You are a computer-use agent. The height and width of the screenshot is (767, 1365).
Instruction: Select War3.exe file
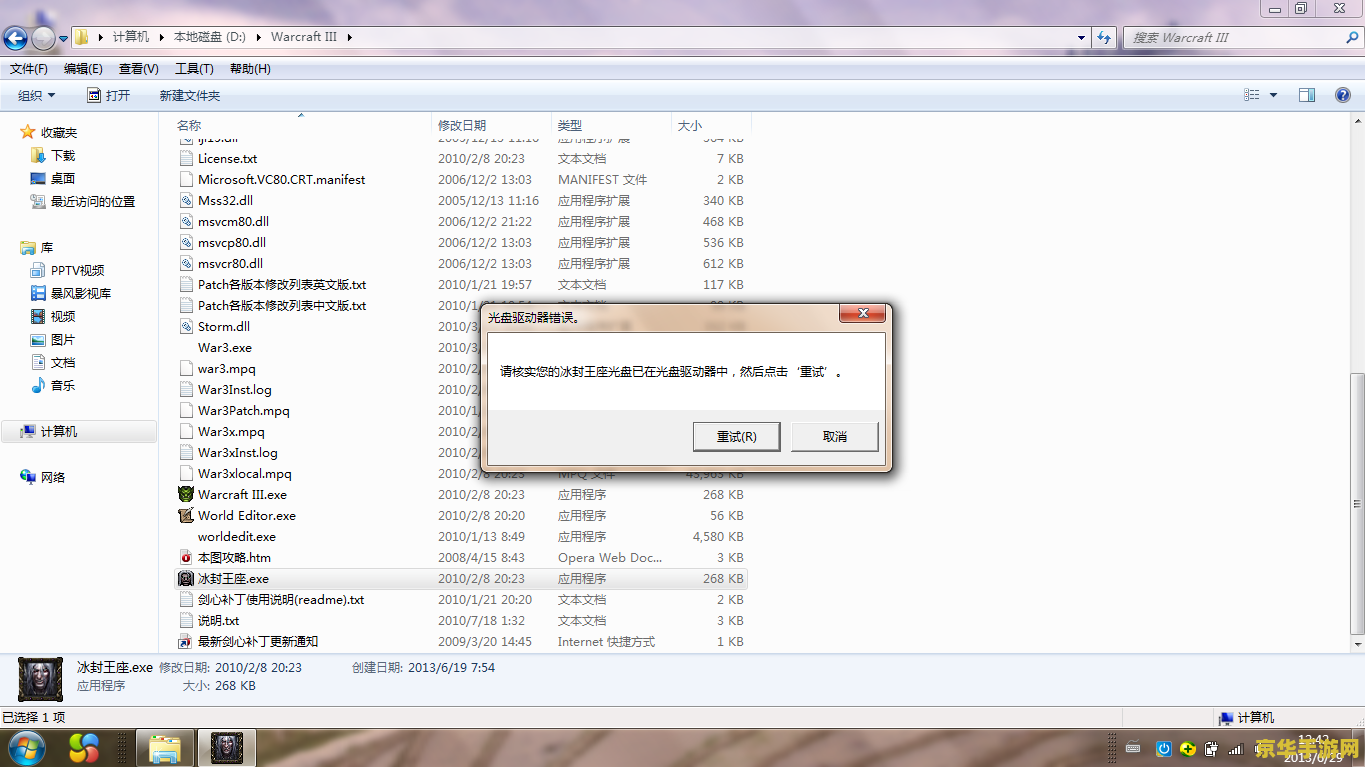[225, 347]
